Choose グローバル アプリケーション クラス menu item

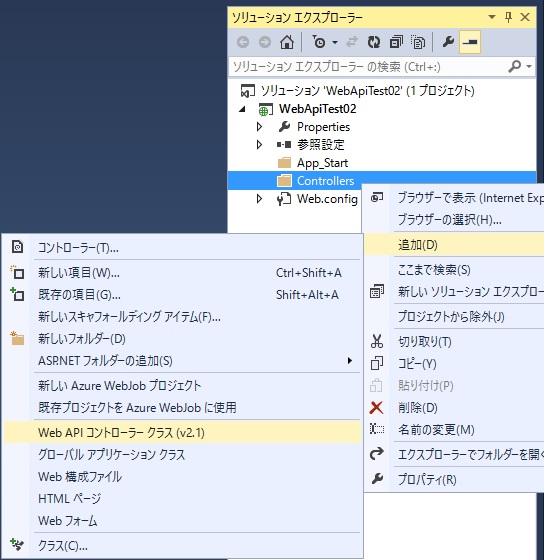pos(183,455)
